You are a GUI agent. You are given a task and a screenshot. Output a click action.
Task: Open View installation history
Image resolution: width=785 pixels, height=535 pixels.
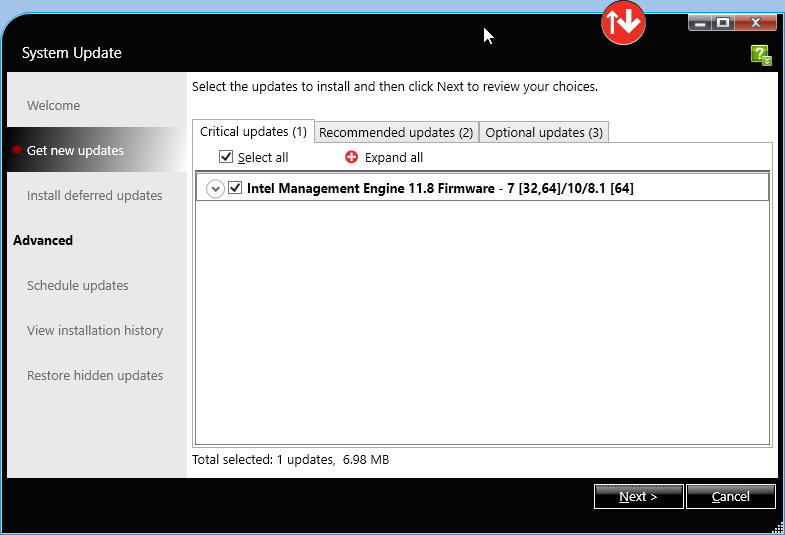coord(95,331)
